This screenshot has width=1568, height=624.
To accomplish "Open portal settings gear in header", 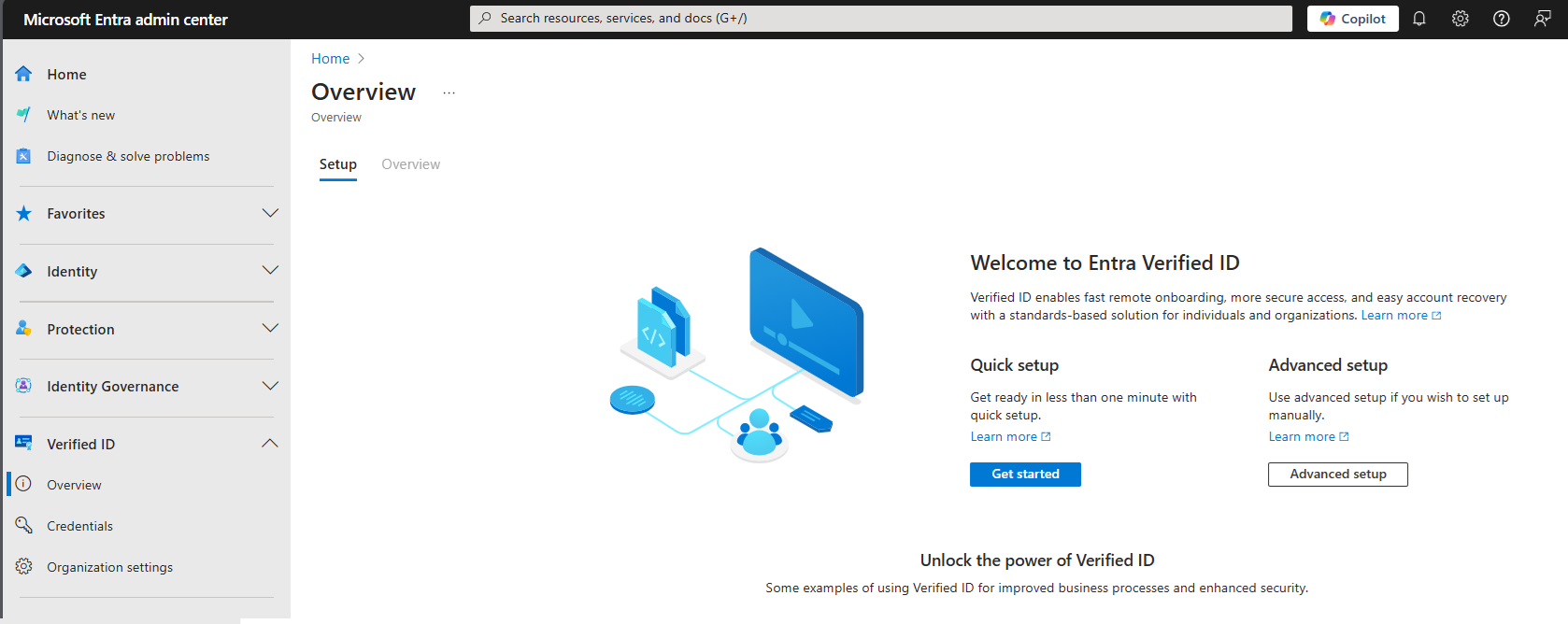I will tap(1461, 19).
